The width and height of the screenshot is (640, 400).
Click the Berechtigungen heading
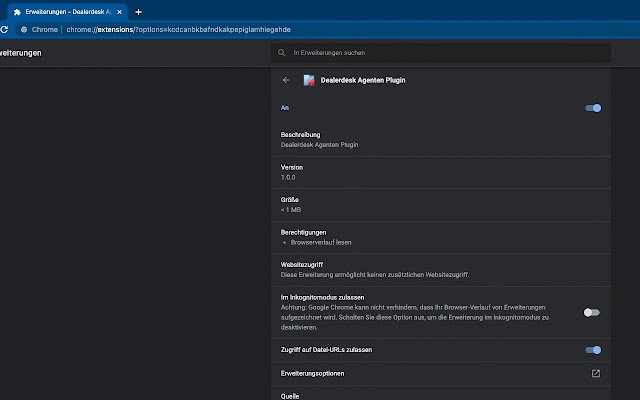[303, 232]
